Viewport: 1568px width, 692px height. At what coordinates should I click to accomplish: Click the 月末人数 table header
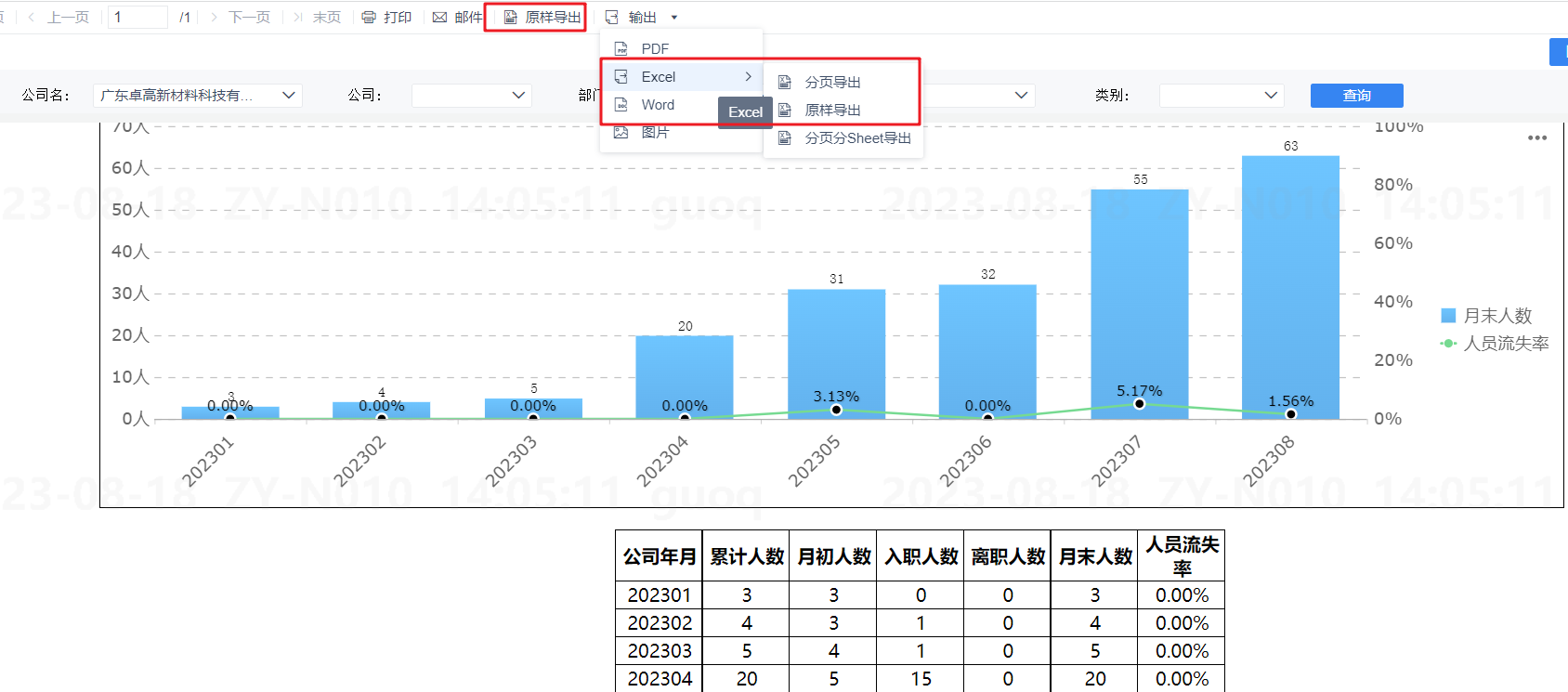(1095, 556)
